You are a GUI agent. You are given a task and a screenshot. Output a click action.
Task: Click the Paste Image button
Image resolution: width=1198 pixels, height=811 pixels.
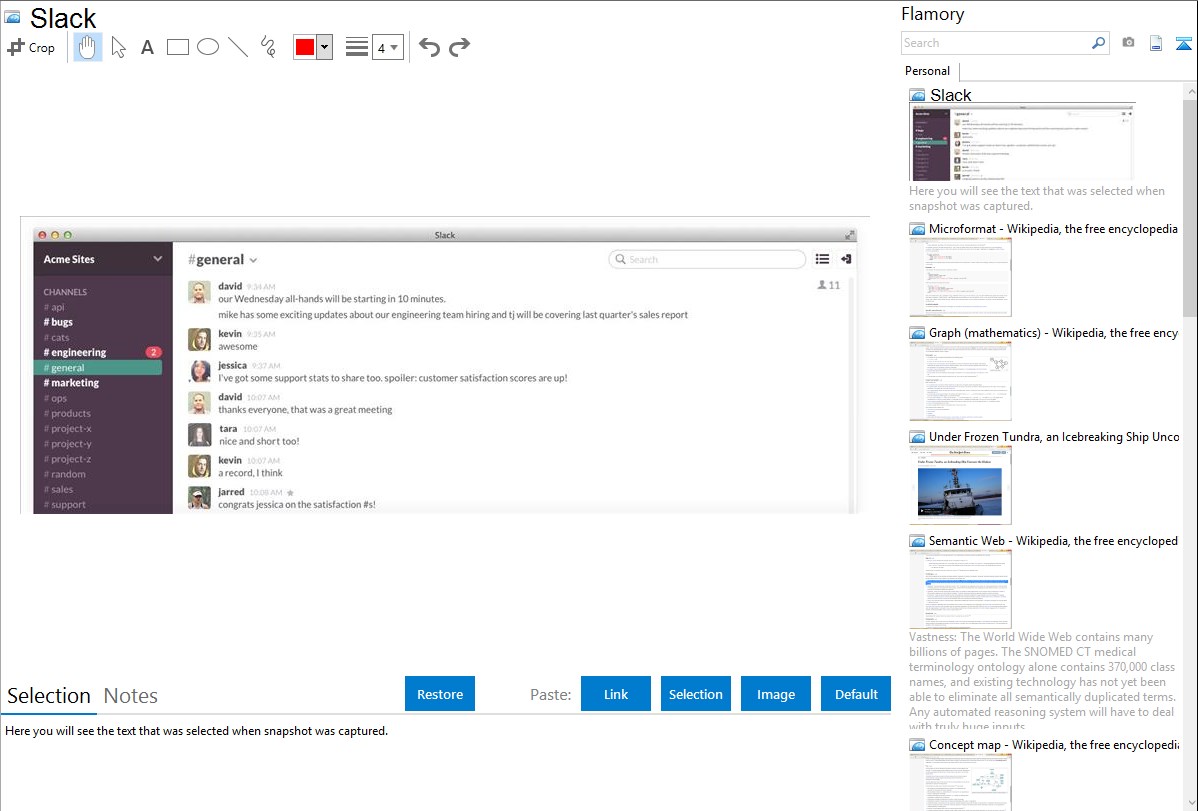[x=775, y=694]
